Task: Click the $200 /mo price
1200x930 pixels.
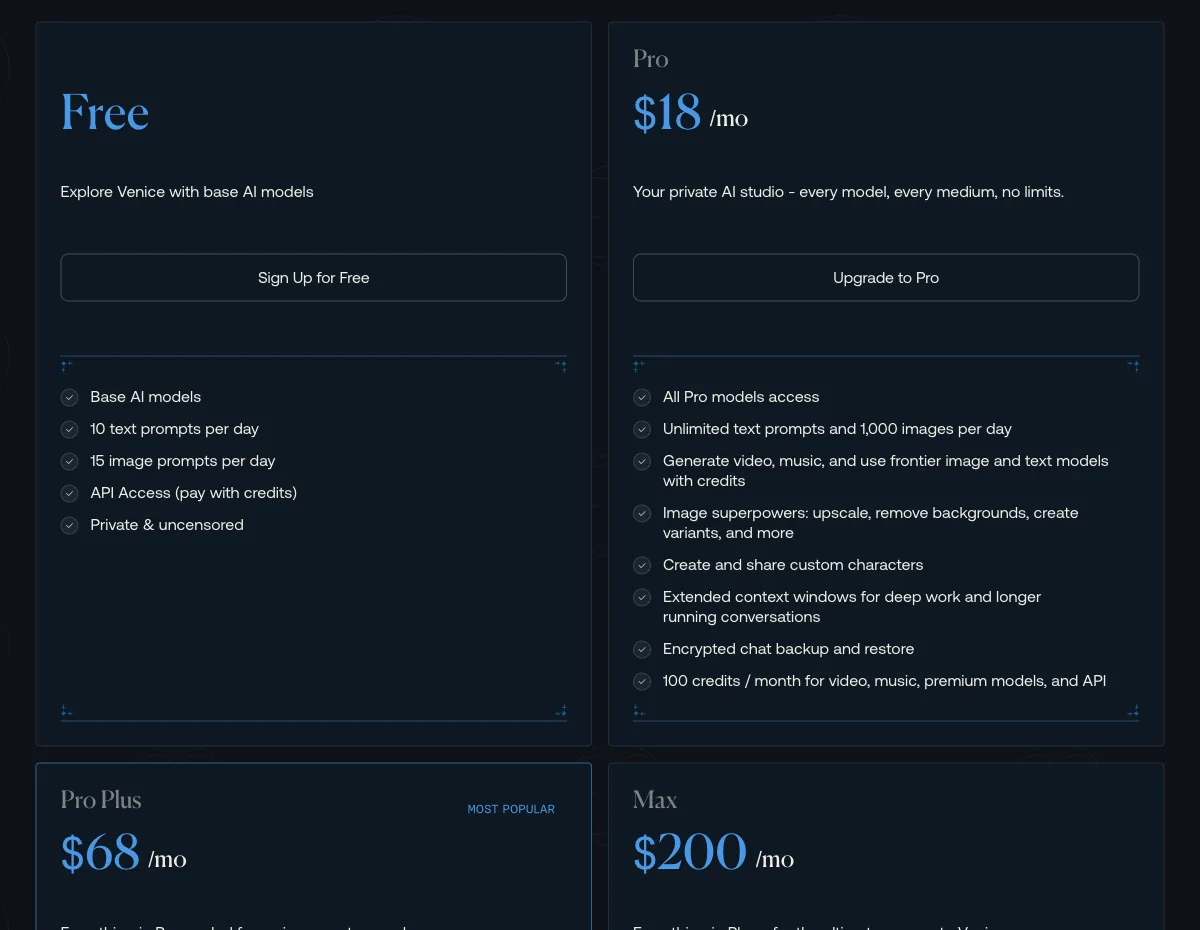Action: pos(714,854)
